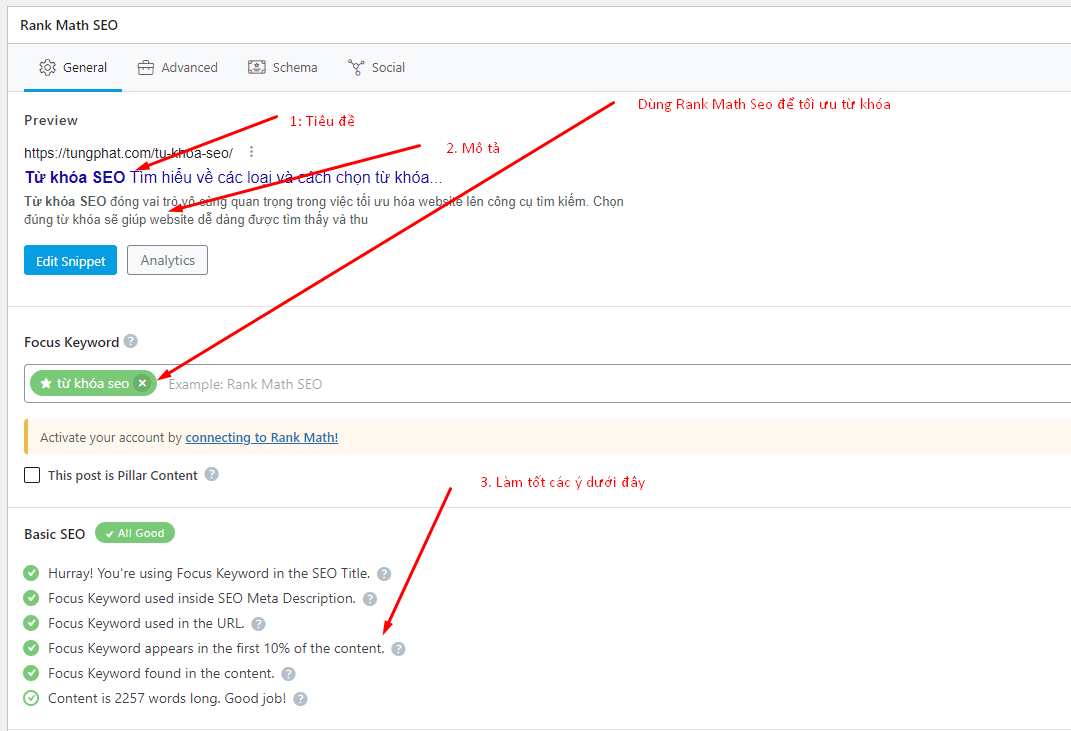1071x731 pixels.
Task: Click the Schema card icon
Action: click(257, 67)
